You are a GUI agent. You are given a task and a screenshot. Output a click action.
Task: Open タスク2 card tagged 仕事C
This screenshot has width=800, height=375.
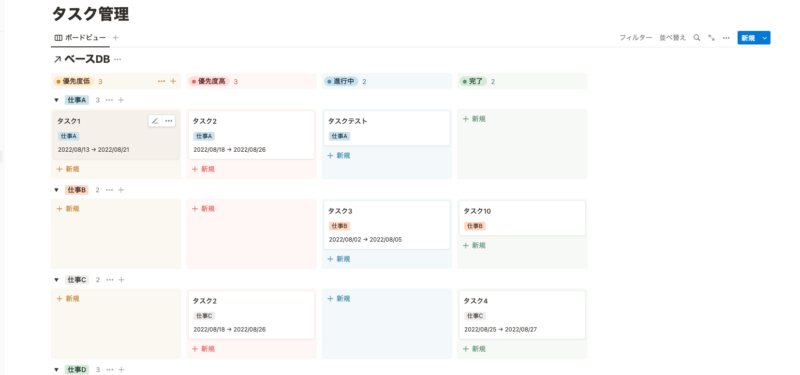tap(252, 315)
